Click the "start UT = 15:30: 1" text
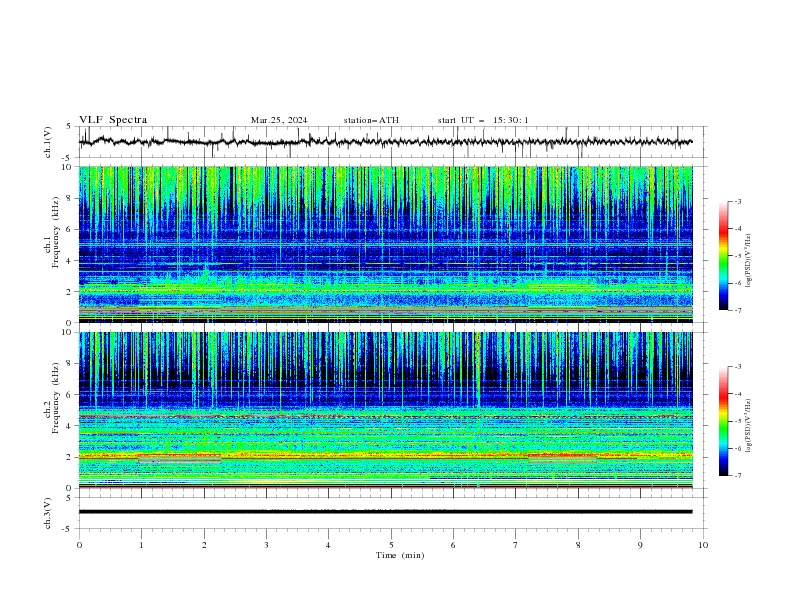The width and height of the screenshot is (792, 612). click(x=483, y=120)
